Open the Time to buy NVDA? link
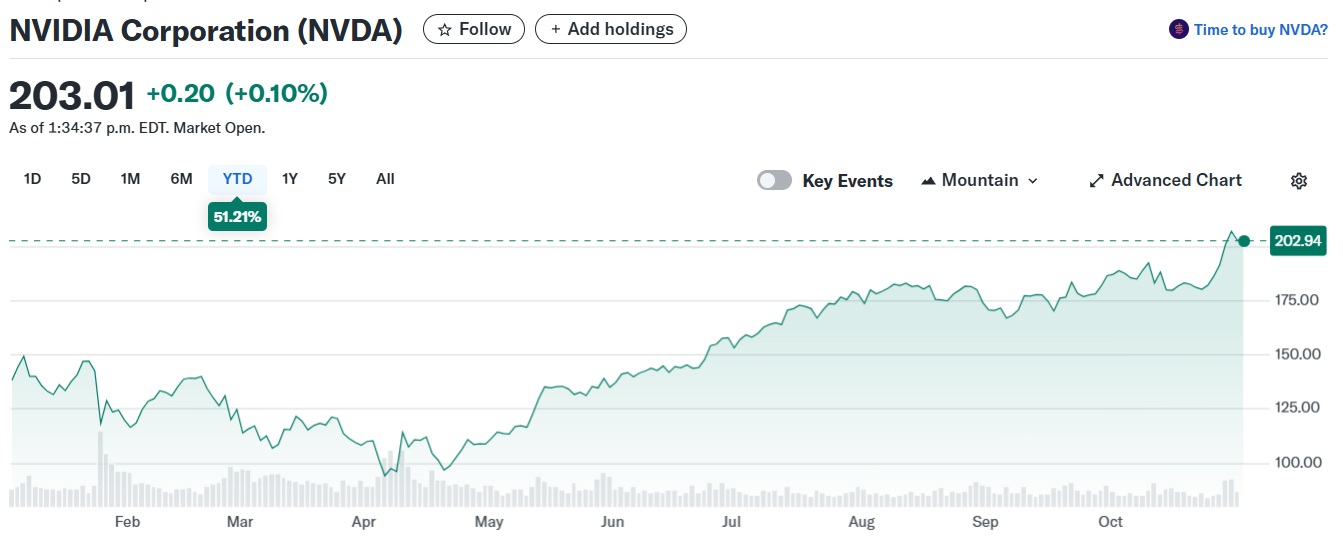Image resolution: width=1343 pixels, height=545 pixels. 1261,30
